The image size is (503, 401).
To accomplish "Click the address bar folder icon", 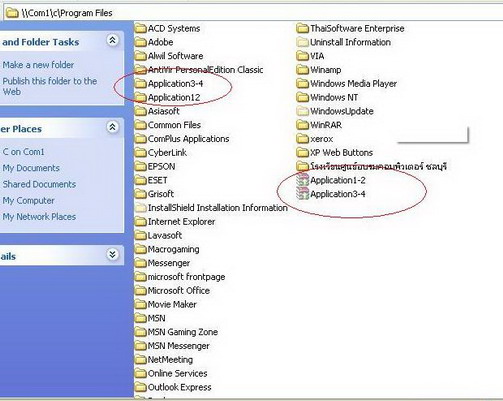I will 12,13.
